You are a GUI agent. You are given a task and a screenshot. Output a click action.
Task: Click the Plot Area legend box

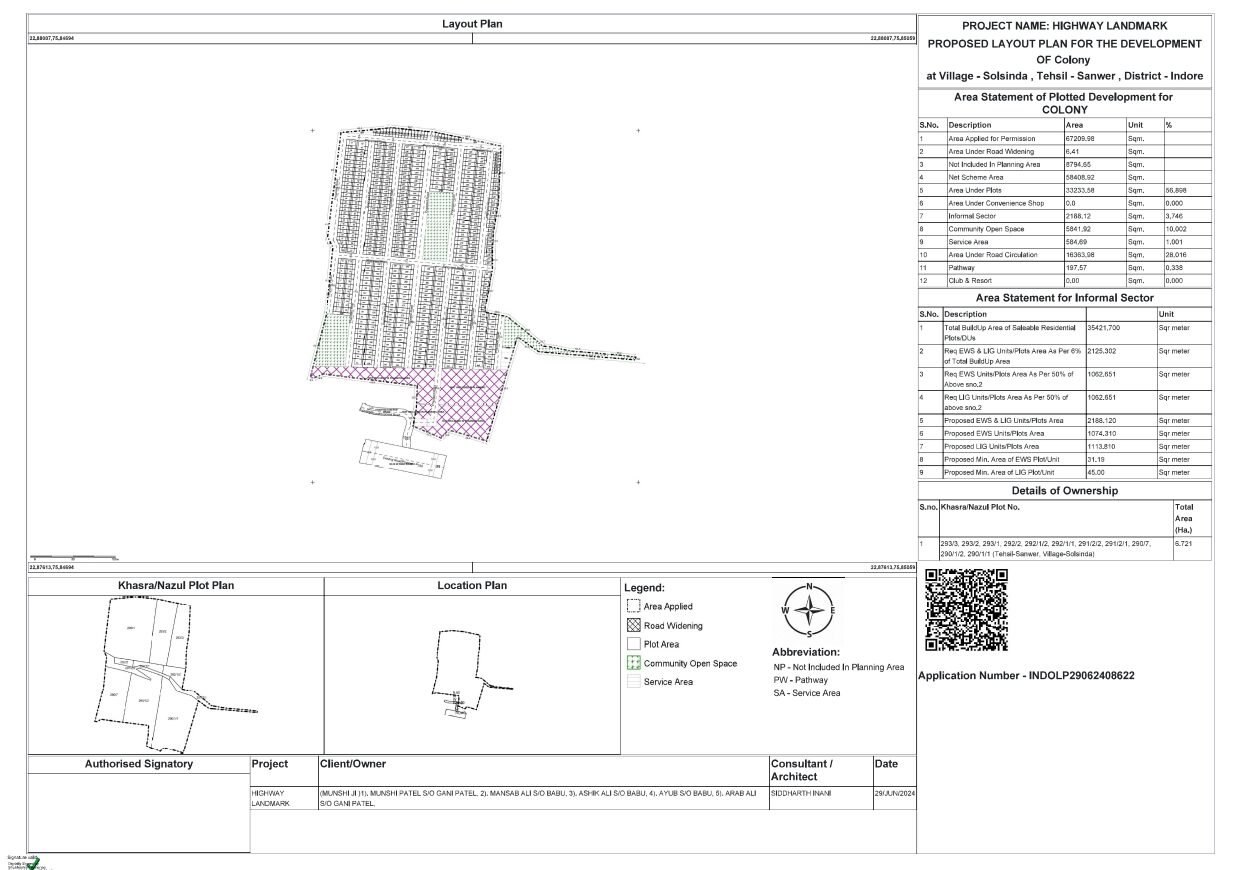(632, 644)
